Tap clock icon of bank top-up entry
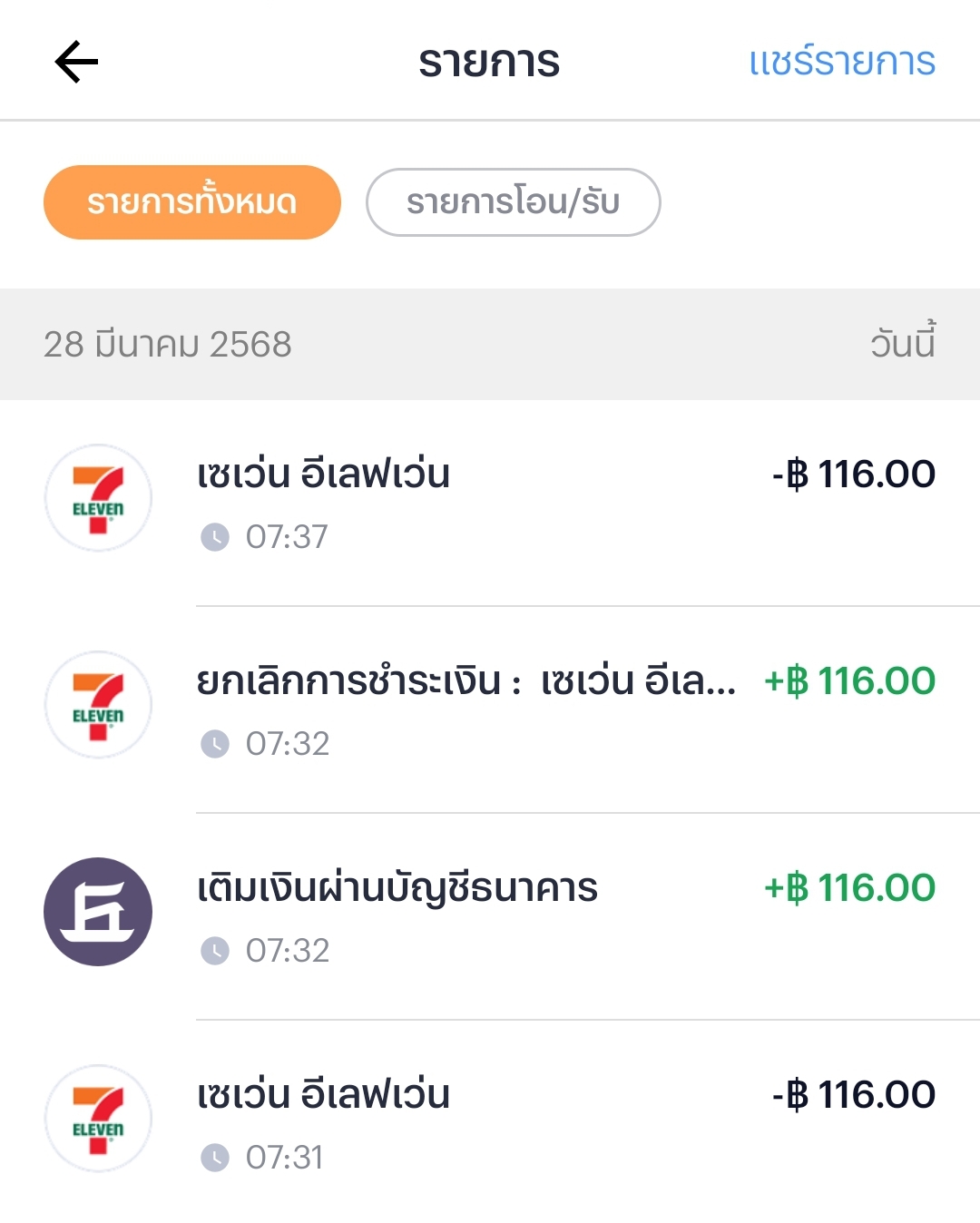980x1223 pixels. [x=215, y=951]
